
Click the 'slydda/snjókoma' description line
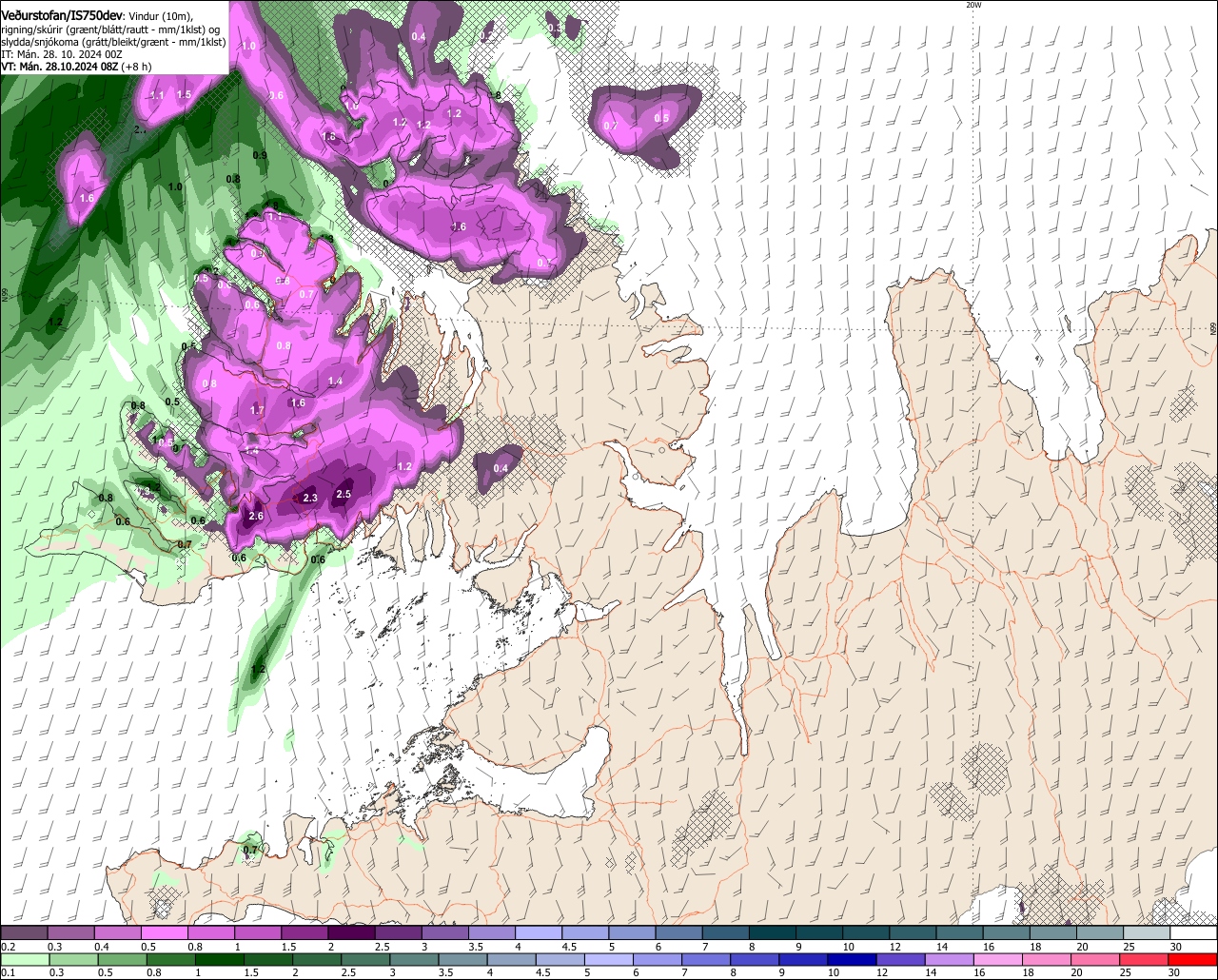[x=112, y=42]
